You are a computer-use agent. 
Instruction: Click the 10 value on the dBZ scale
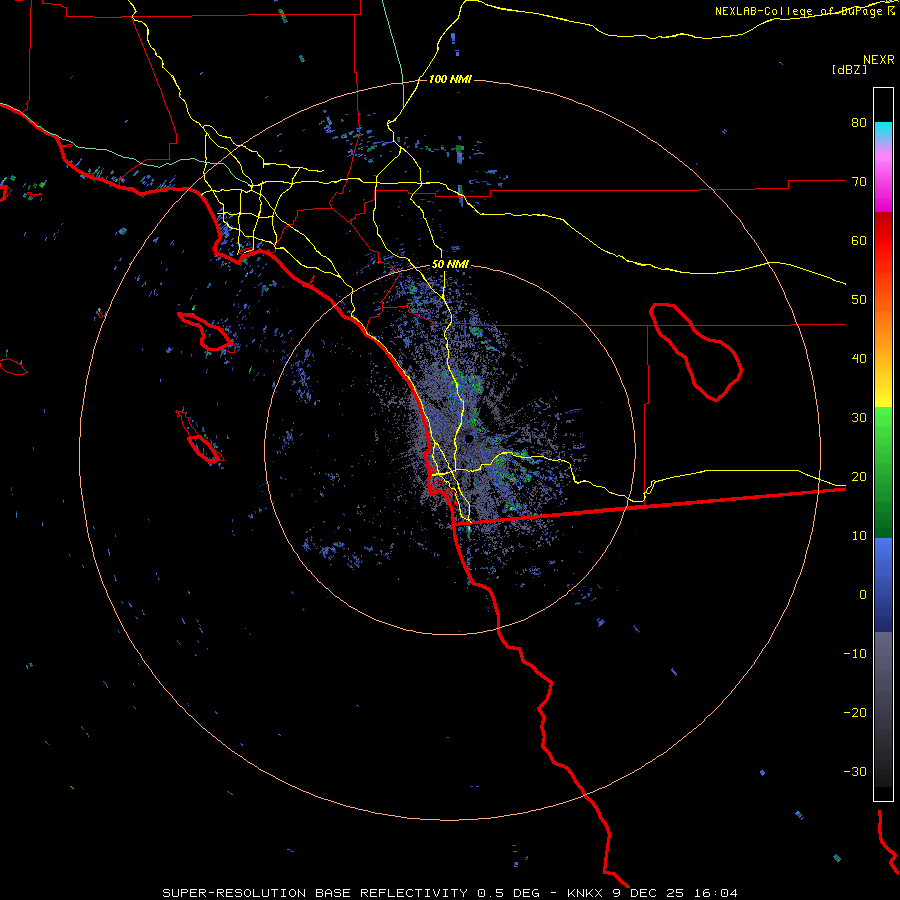coord(859,536)
